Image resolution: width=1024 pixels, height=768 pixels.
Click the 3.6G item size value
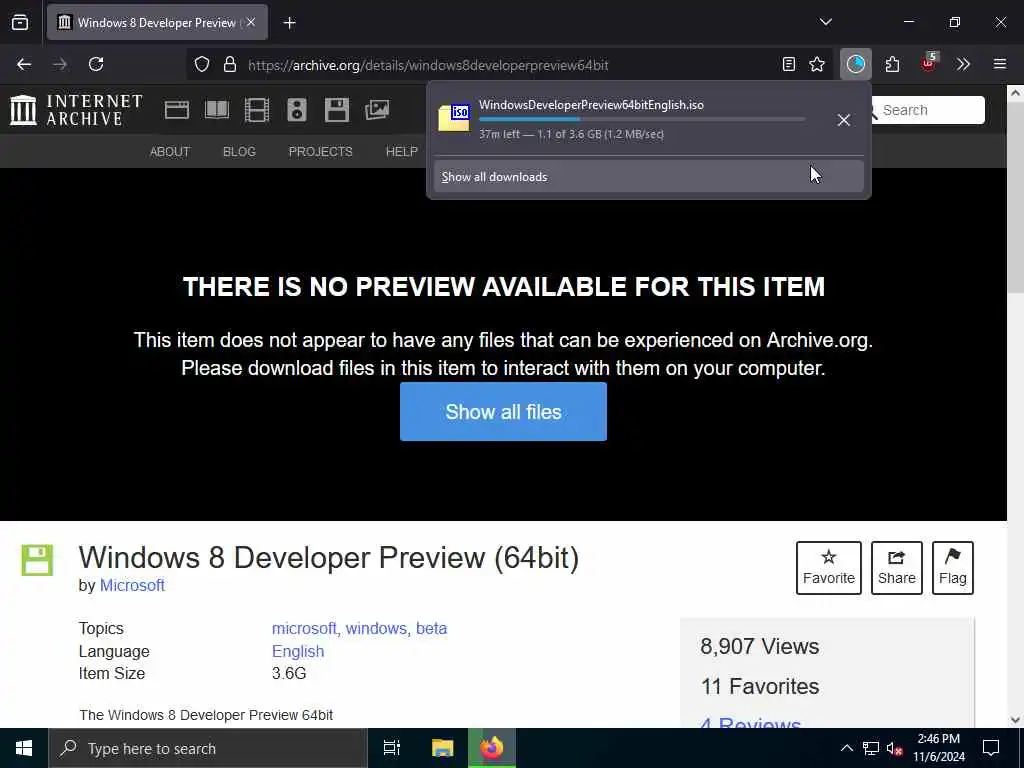(289, 673)
